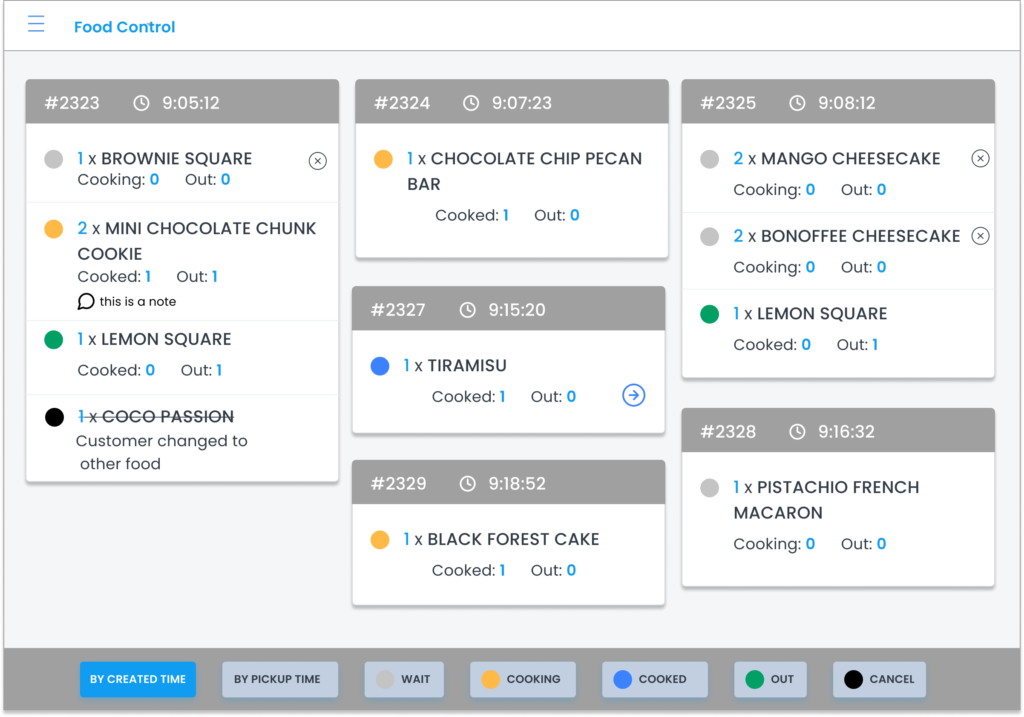Viewport: 1024px width, 717px height.
Task: Toggle the COOKING status filter
Action: (x=522, y=679)
